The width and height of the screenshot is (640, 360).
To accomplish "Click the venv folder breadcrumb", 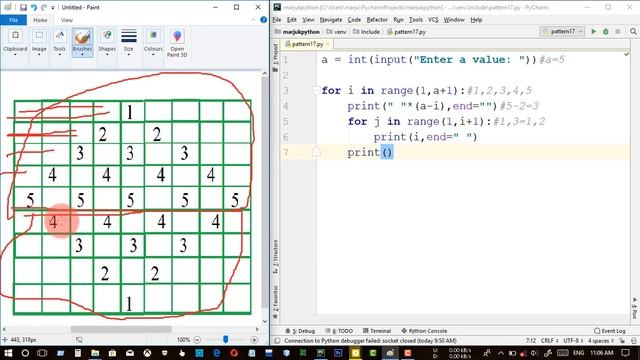I will coord(336,31).
